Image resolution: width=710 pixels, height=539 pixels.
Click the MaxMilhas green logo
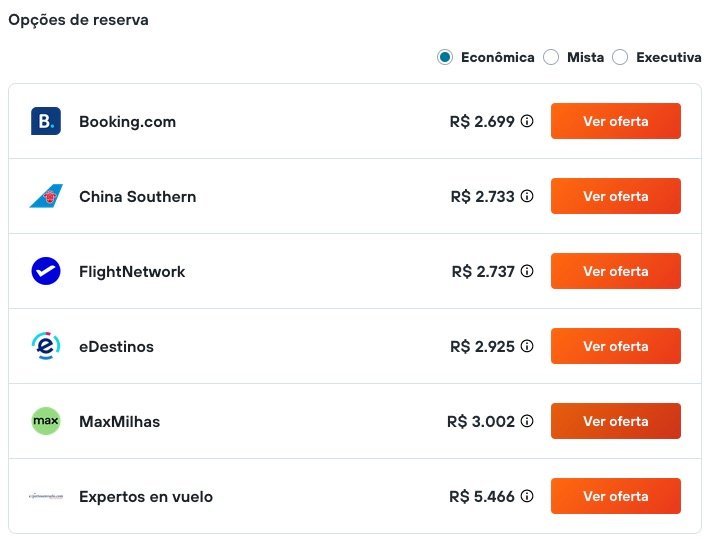click(x=46, y=421)
